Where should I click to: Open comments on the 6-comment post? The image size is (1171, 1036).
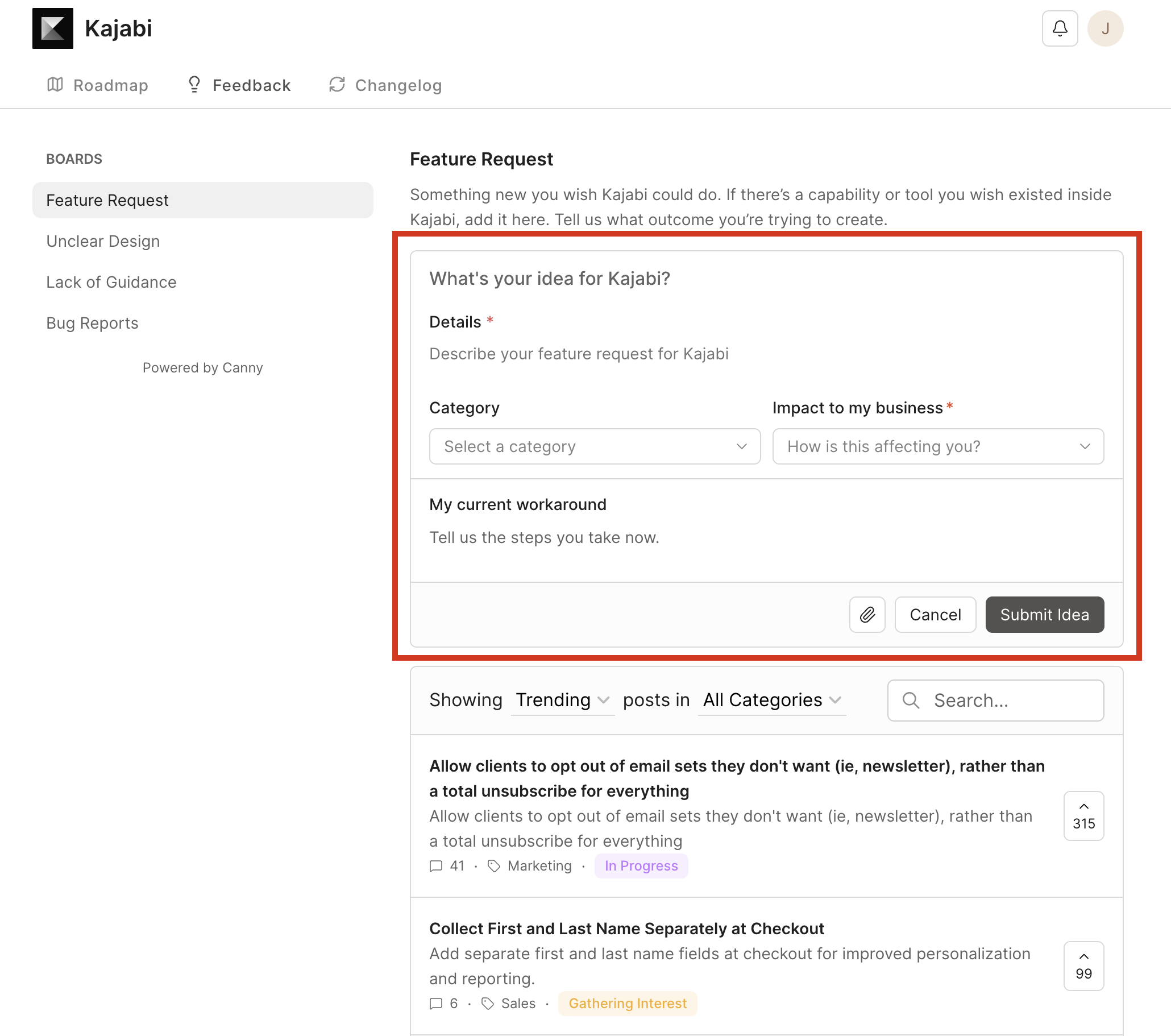(443, 1004)
